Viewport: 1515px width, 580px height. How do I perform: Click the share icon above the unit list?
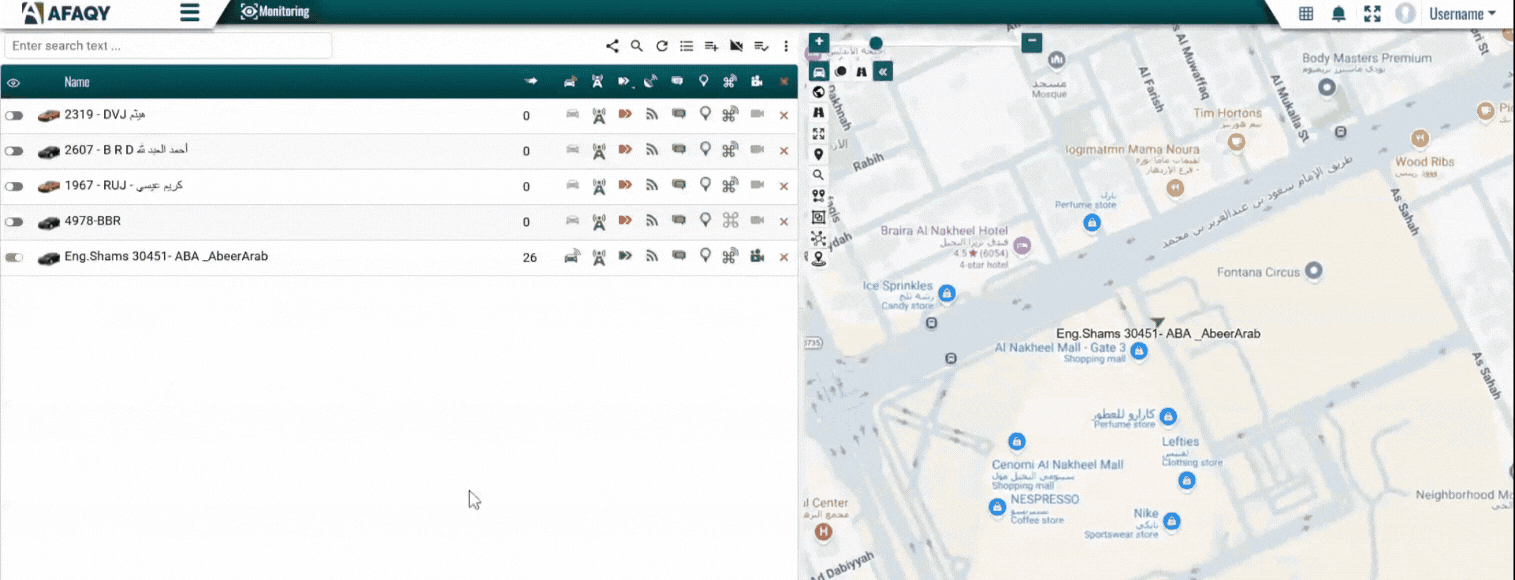click(612, 46)
